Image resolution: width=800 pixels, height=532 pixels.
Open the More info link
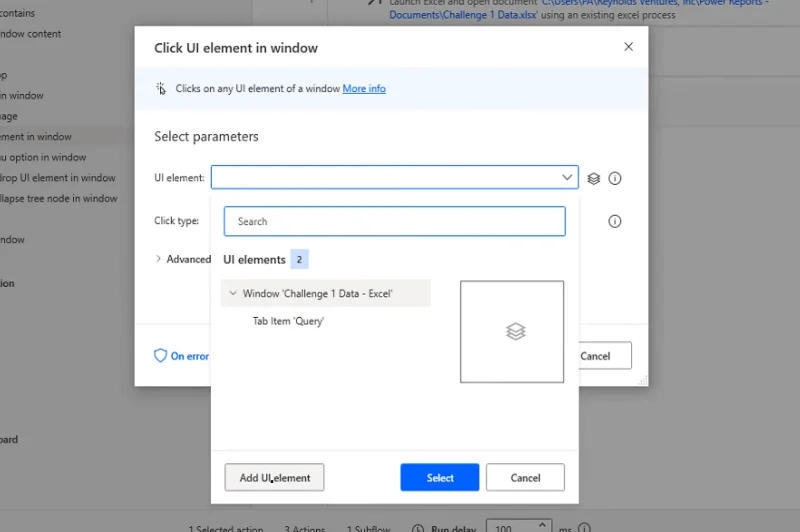point(364,89)
